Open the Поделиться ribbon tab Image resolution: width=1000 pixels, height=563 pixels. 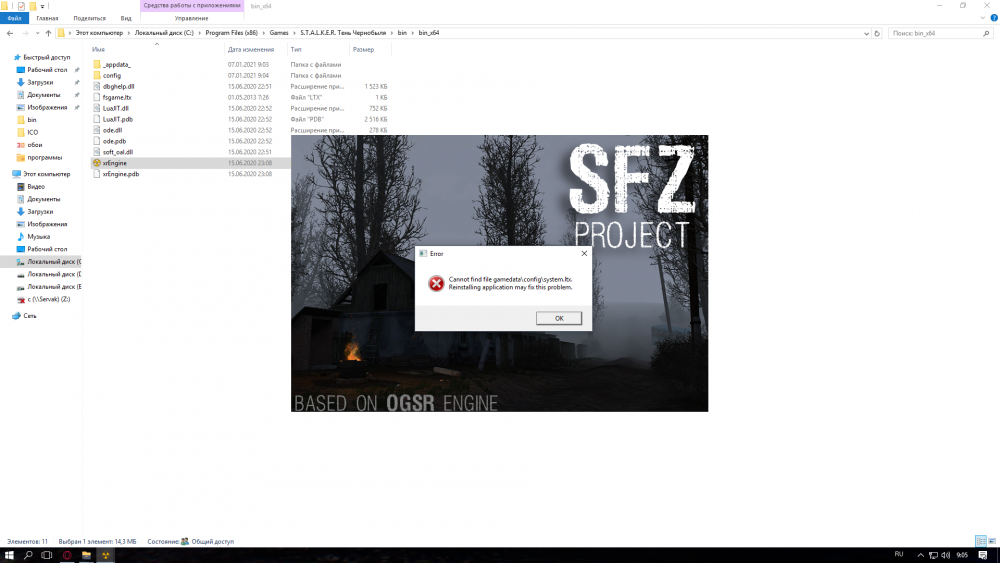(x=89, y=18)
